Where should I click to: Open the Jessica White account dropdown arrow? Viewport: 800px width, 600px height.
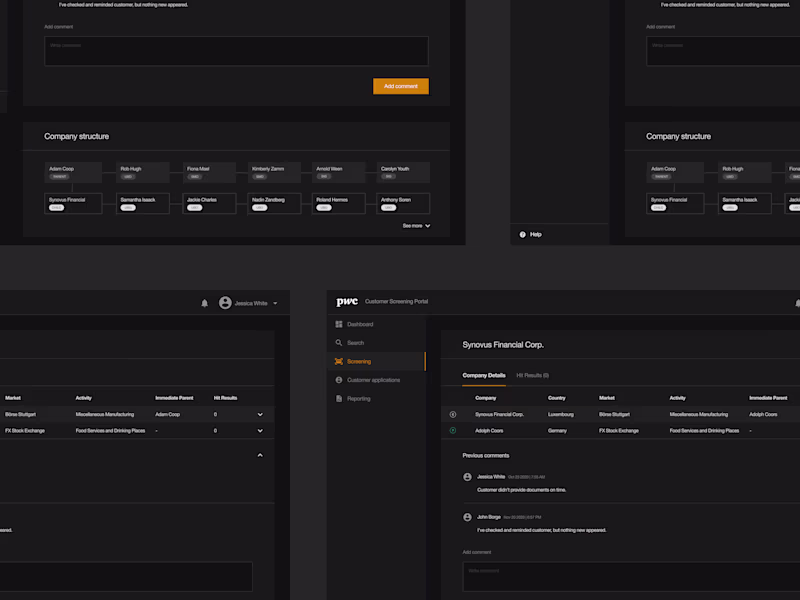coord(276,303)
